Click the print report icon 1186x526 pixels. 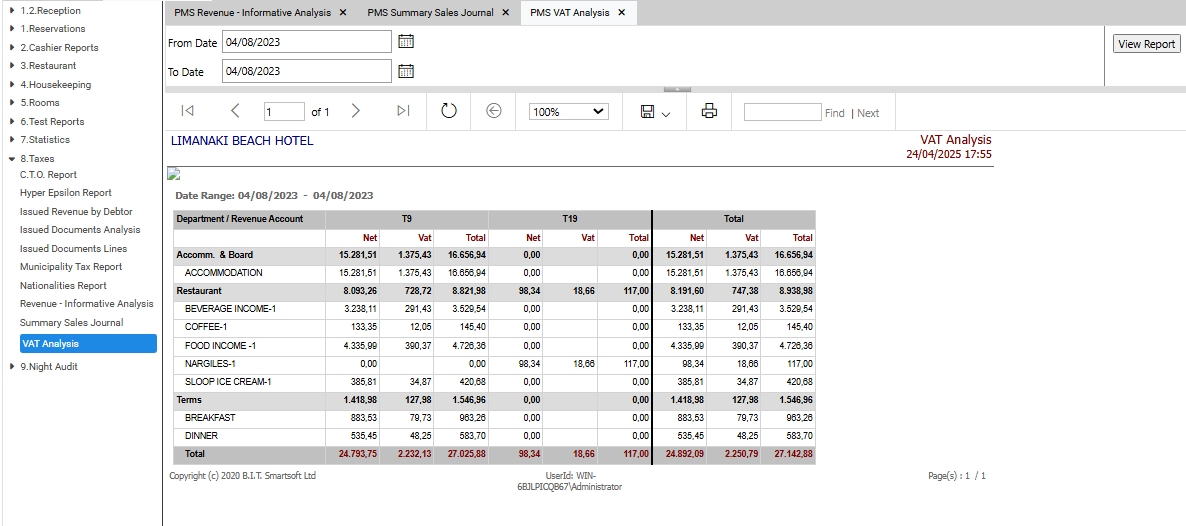click(x=709, y=111)
